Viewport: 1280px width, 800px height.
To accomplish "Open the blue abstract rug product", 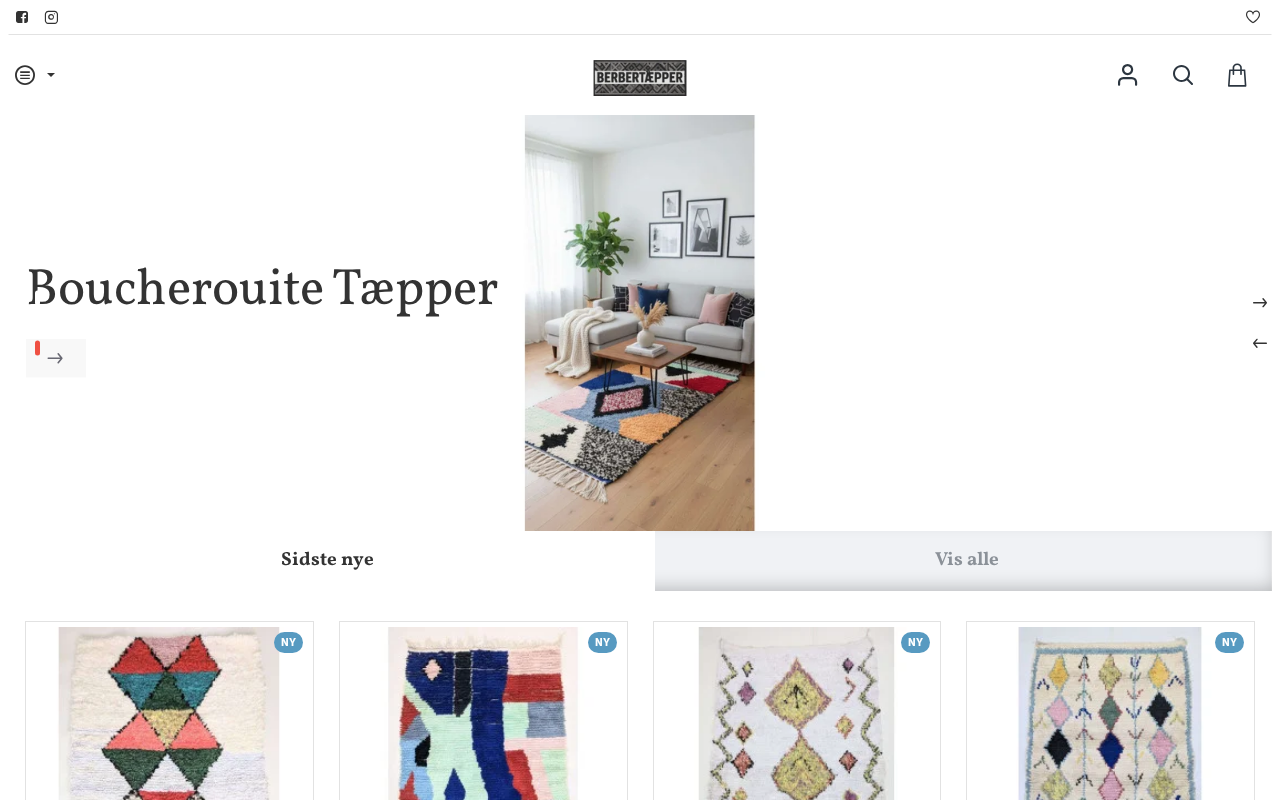I will (x=483, y=713).
